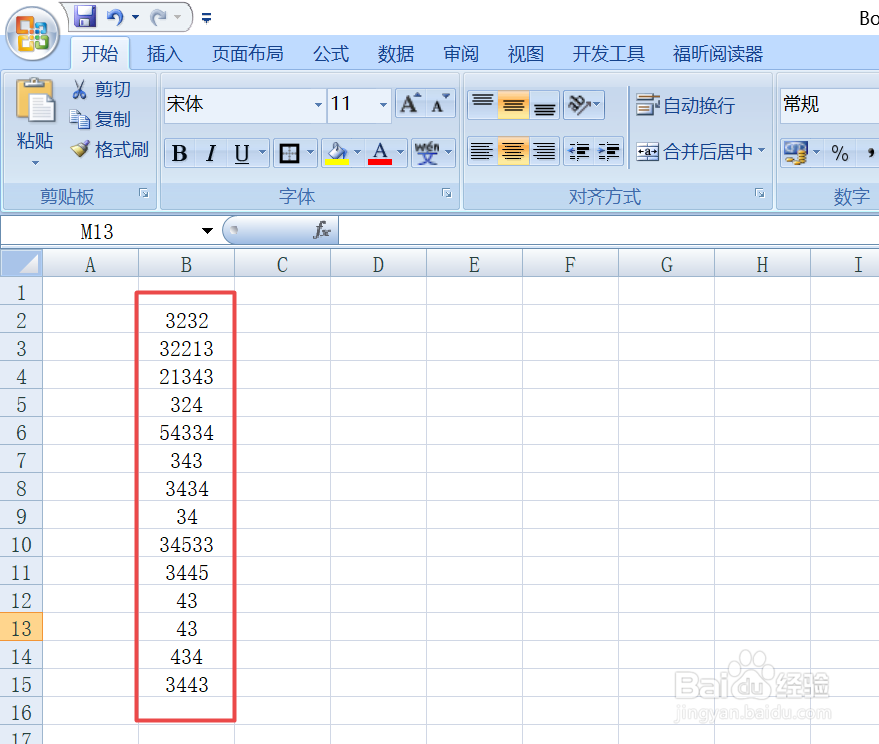Apply percent style to cells
The width and height of the screenshot is (879, 744).
click(840, 153)
